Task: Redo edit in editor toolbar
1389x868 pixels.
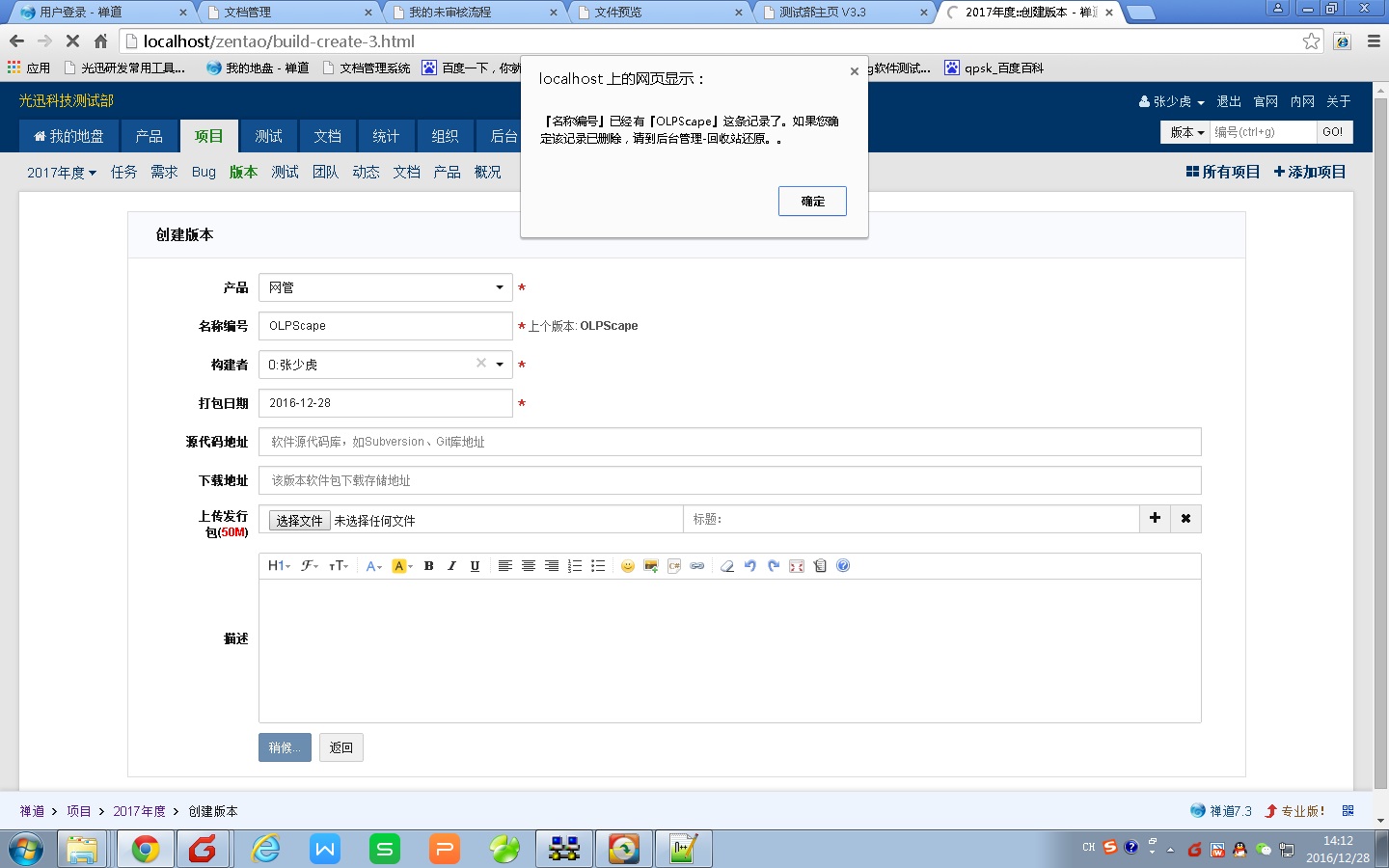Action: coord(774,566)
